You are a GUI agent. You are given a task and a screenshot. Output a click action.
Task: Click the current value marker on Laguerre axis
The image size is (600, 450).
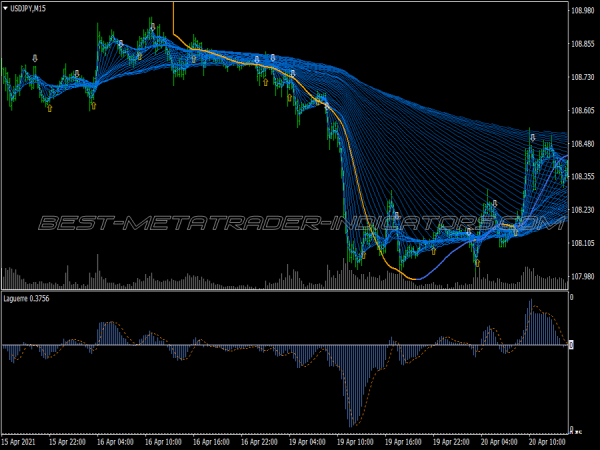(571, 345)
